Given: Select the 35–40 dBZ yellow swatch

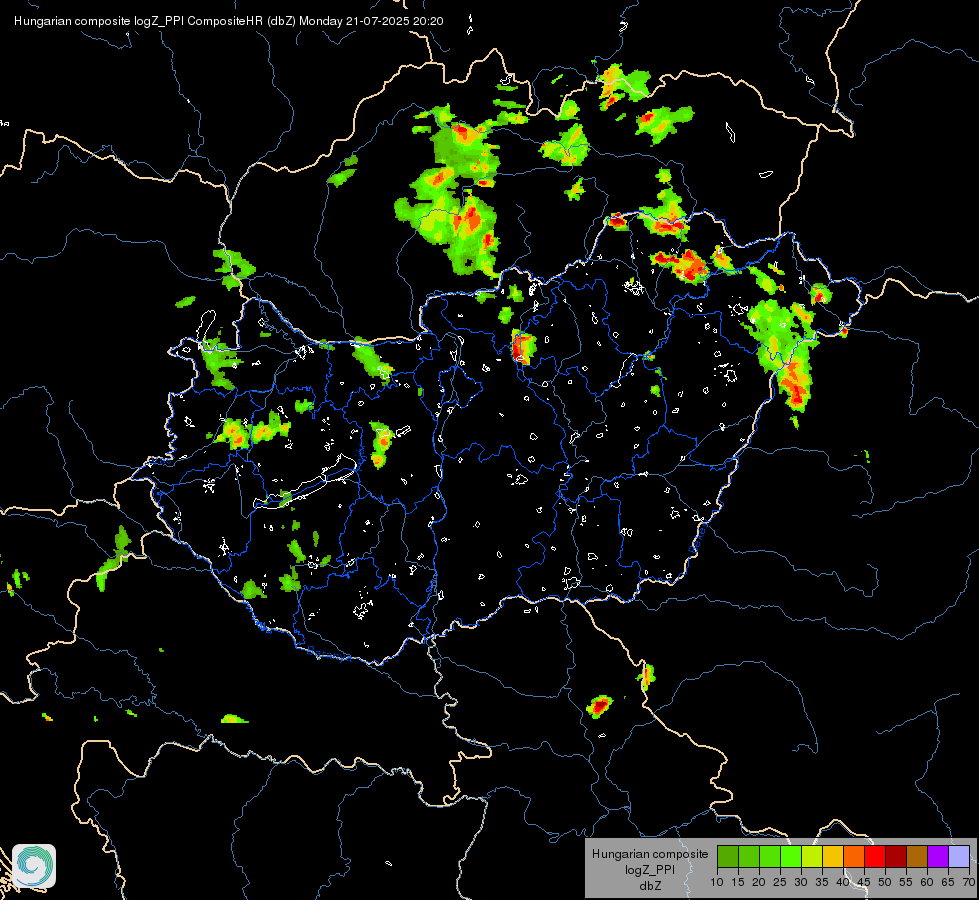Looking at the screenshot, I should pos(833,856).
